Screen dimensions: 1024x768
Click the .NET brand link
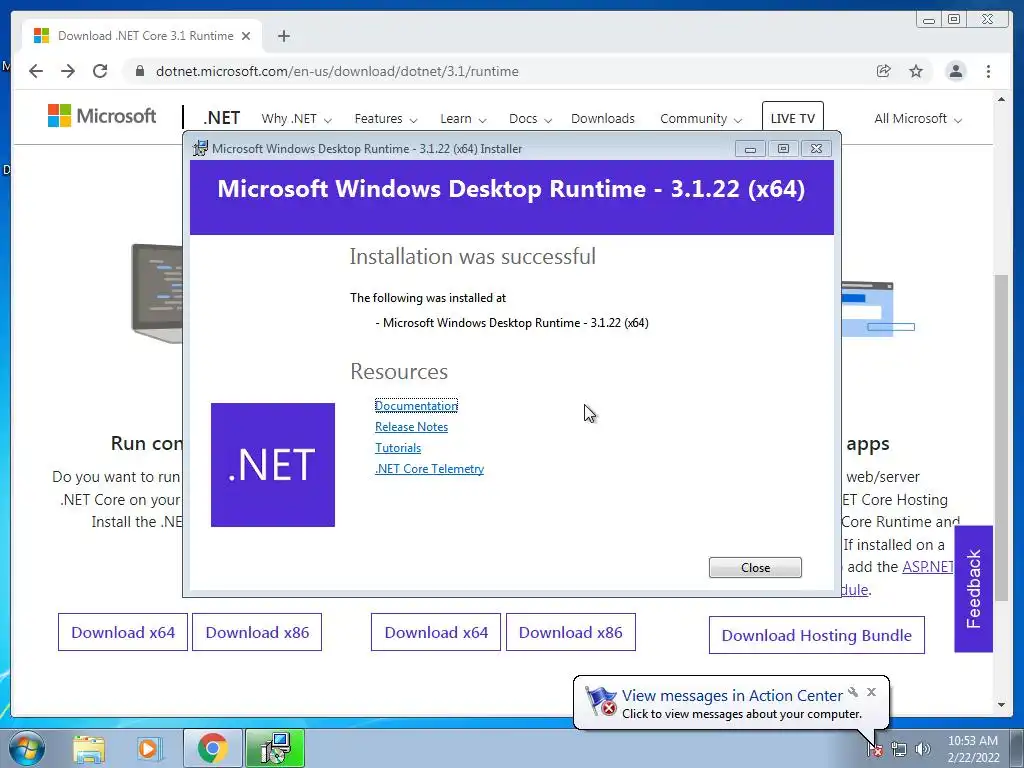click(x=221, y=118)
